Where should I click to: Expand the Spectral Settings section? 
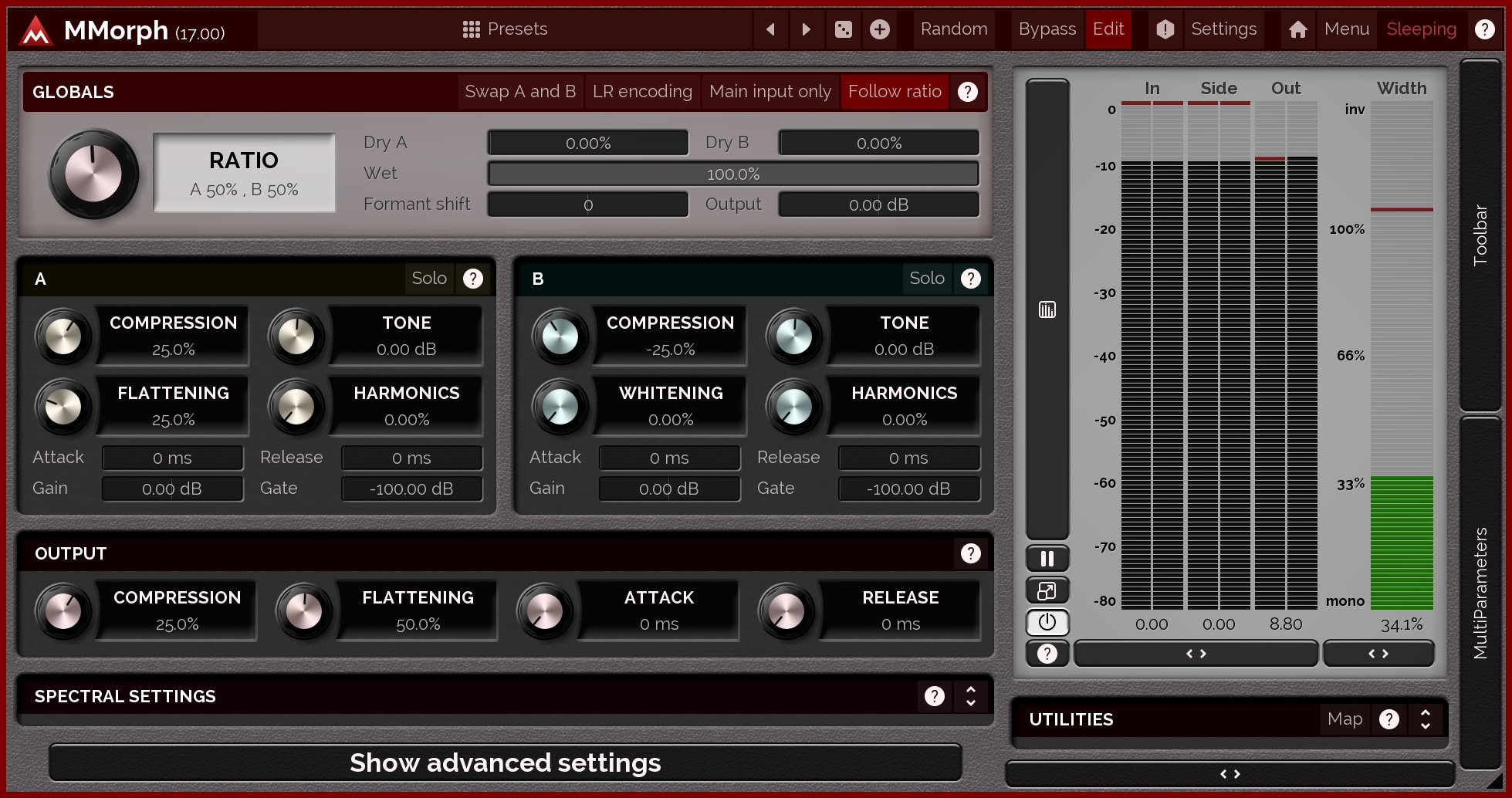(970, 696)
